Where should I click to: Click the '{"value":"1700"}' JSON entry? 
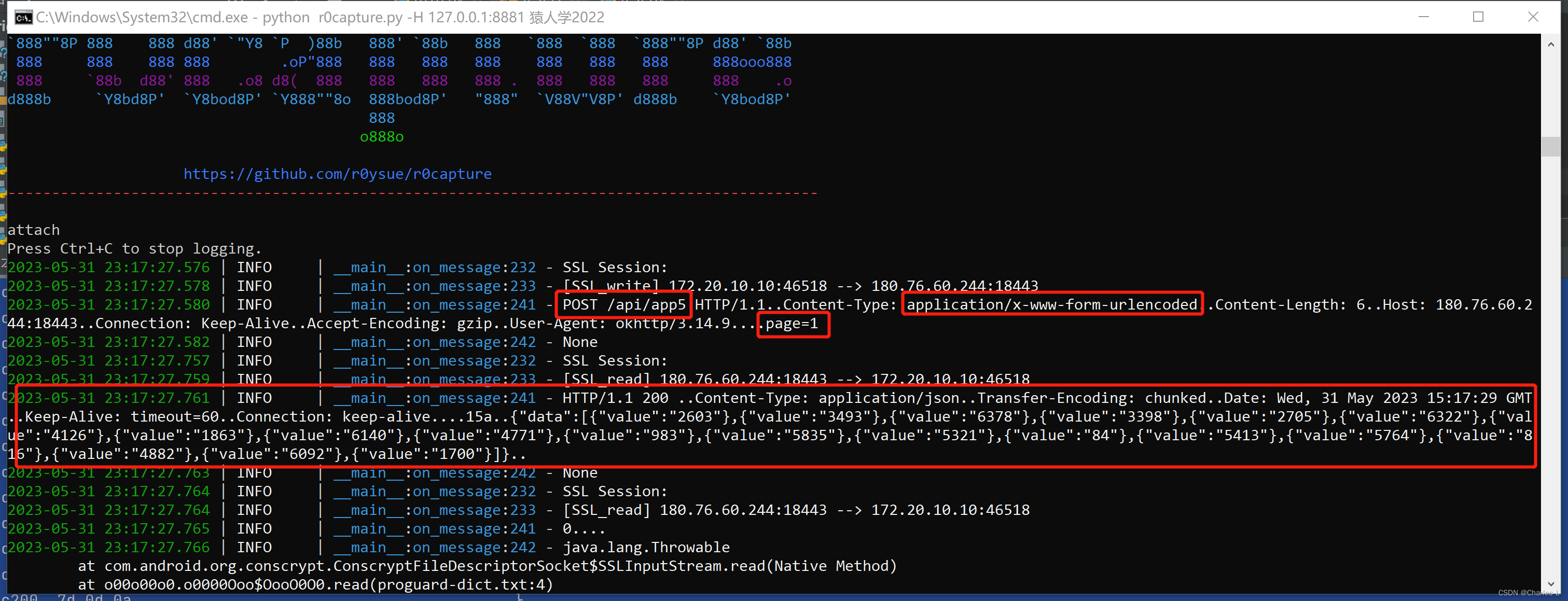tap(422, 454)
